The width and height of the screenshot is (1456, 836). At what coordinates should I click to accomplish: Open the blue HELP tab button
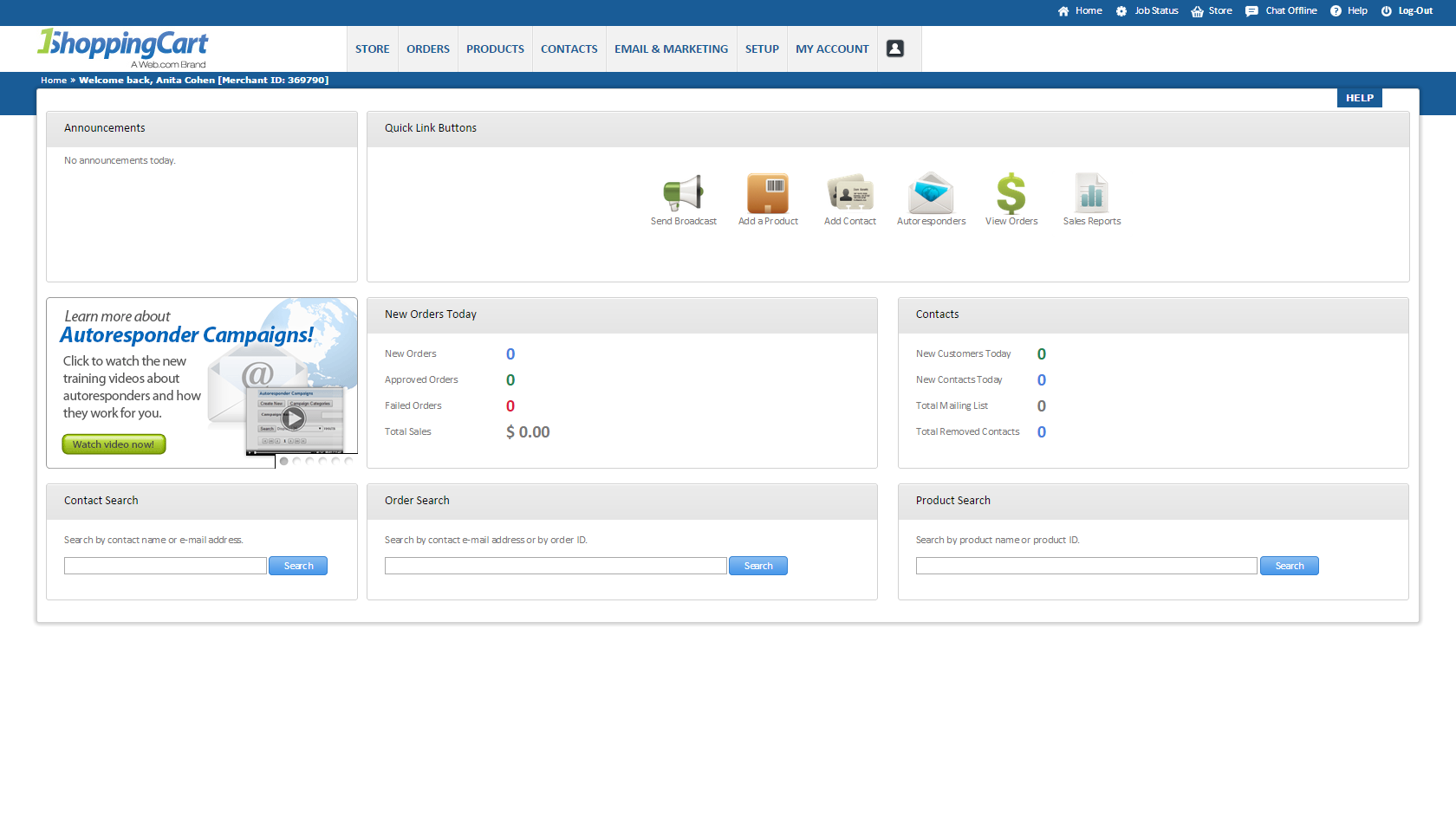click(x=1359, y=98)
